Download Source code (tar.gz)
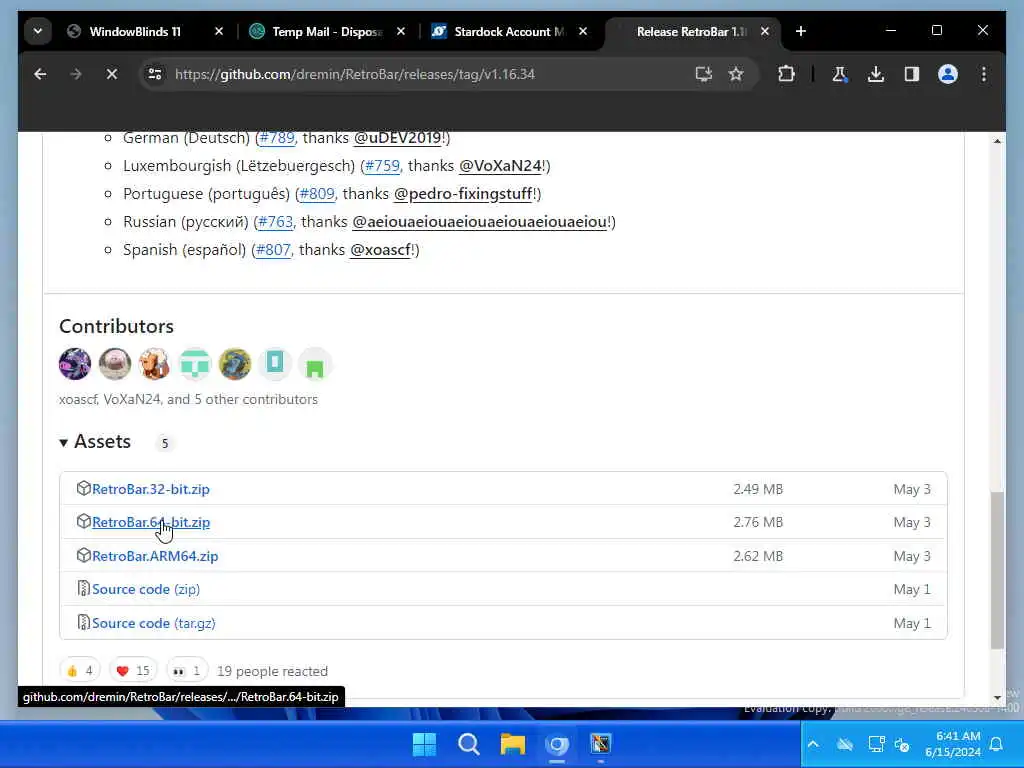Image resolution: width=1024 pixels, height=768 pixels. click(153, 623)
